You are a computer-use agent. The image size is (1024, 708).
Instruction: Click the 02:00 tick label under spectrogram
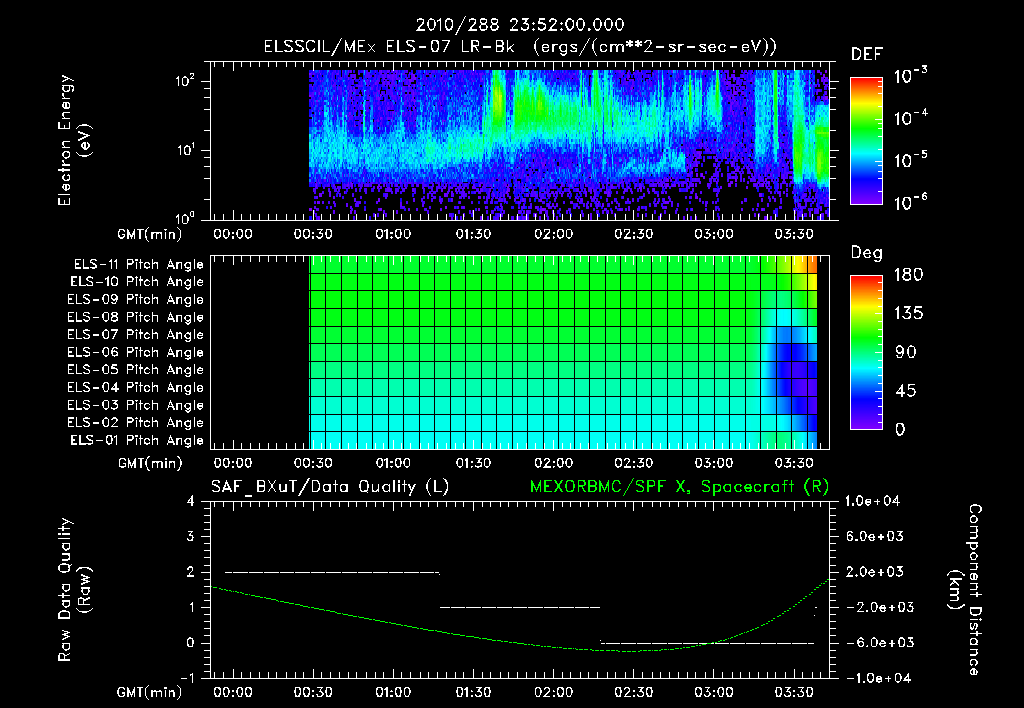pos(553,234)
